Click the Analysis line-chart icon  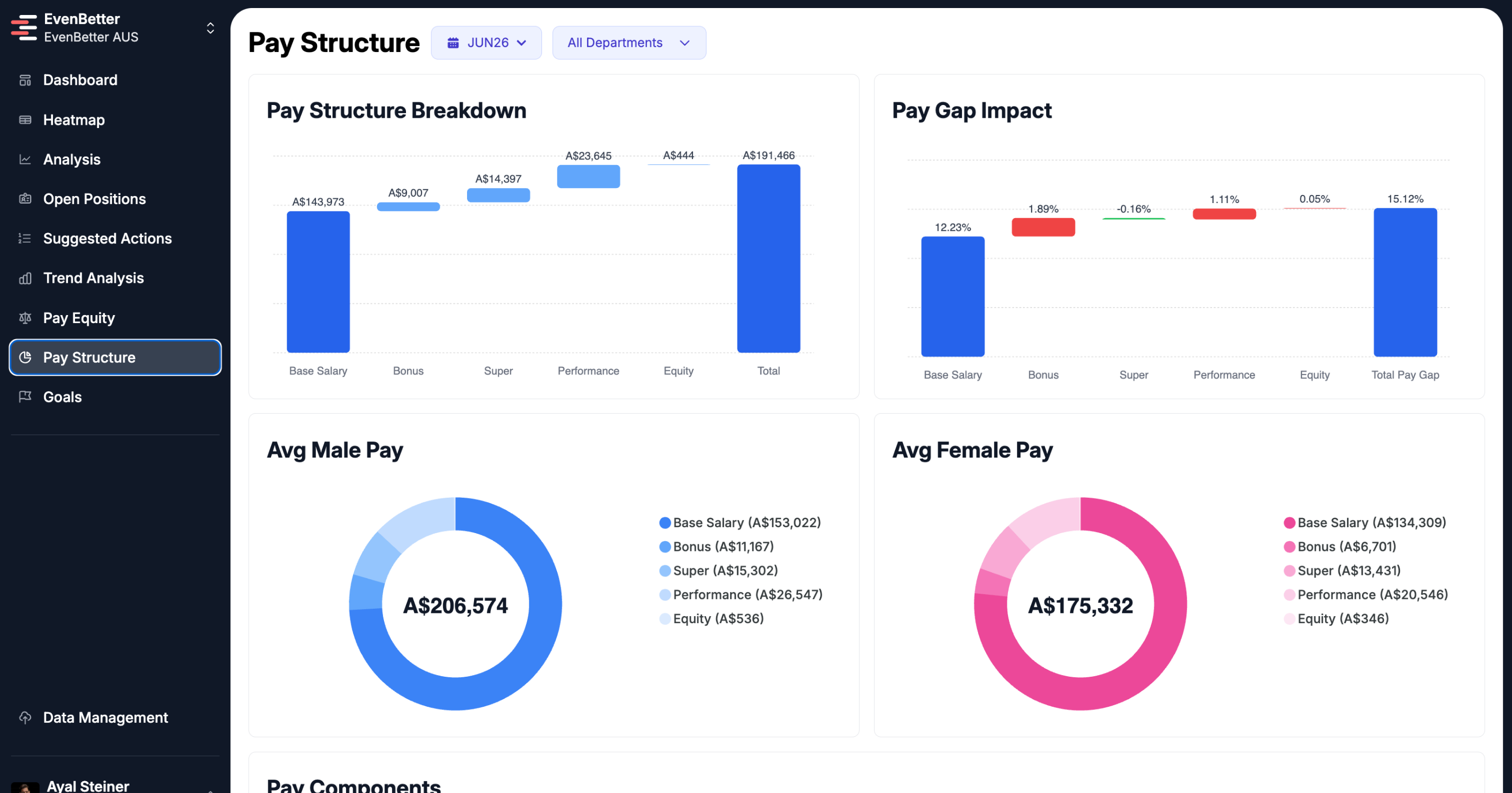click(x=25, y=159)
